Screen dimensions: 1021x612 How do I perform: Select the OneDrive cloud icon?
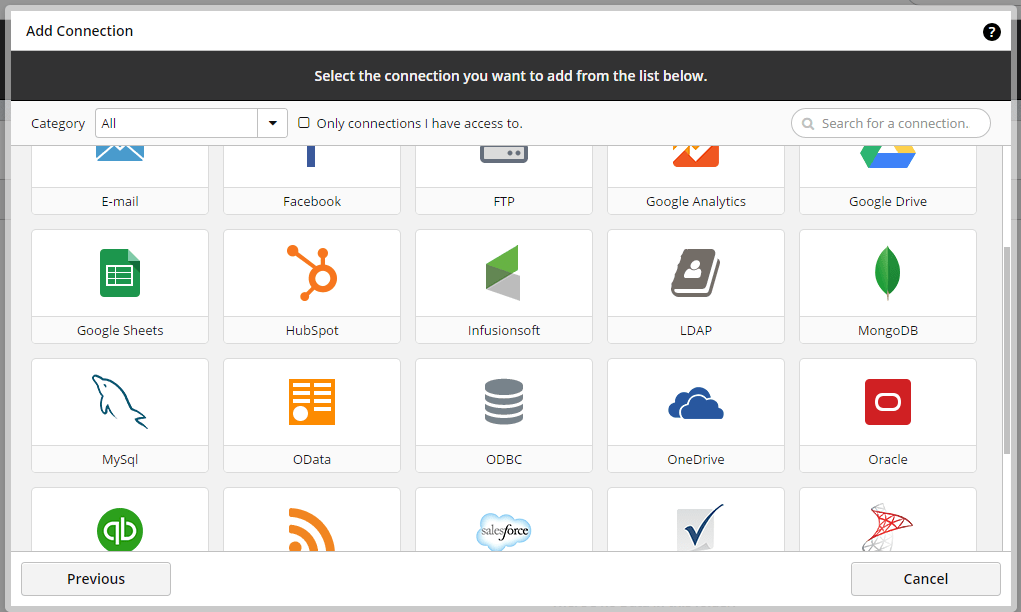coord(695,403)
